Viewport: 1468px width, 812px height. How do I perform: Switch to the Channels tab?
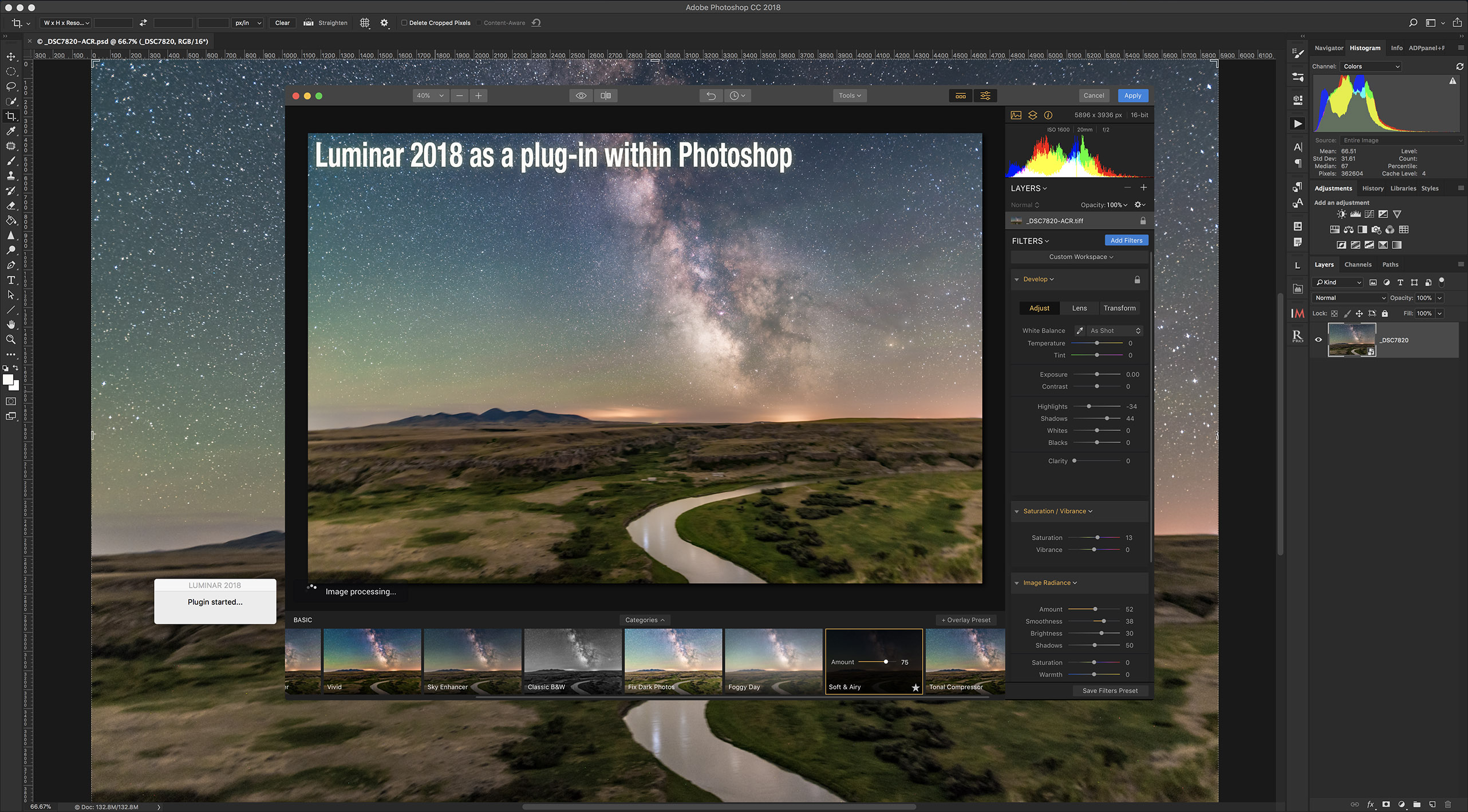pyautogui.click(x=1357, y=264)
